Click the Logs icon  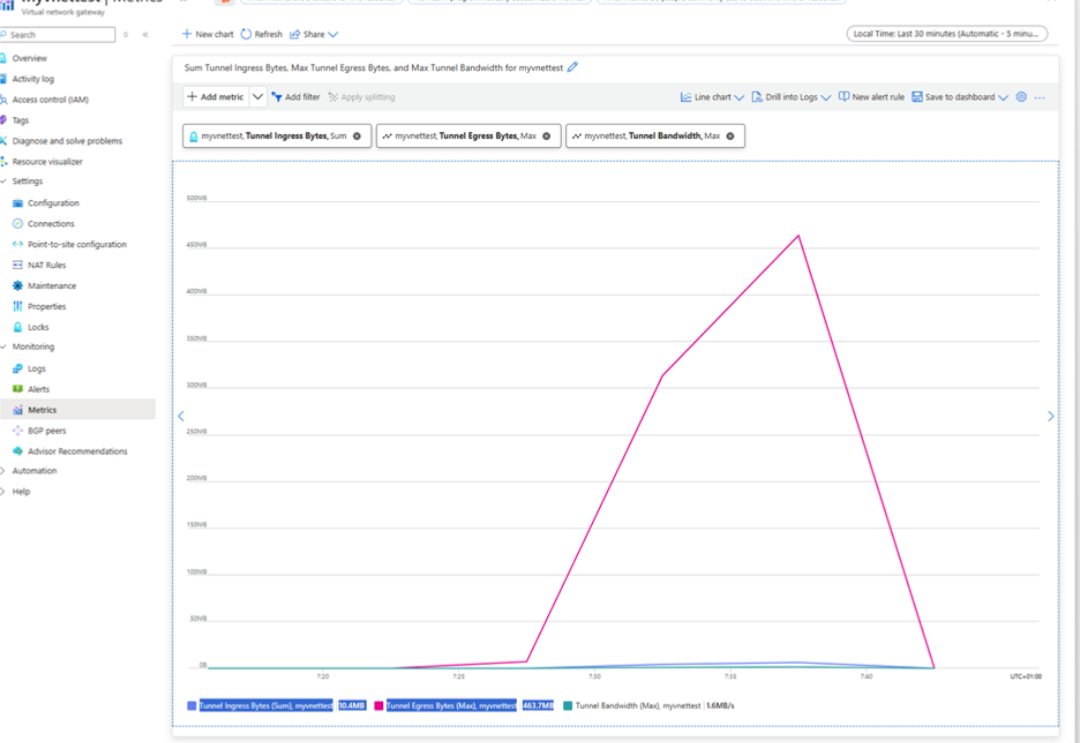tap(18, 368)
